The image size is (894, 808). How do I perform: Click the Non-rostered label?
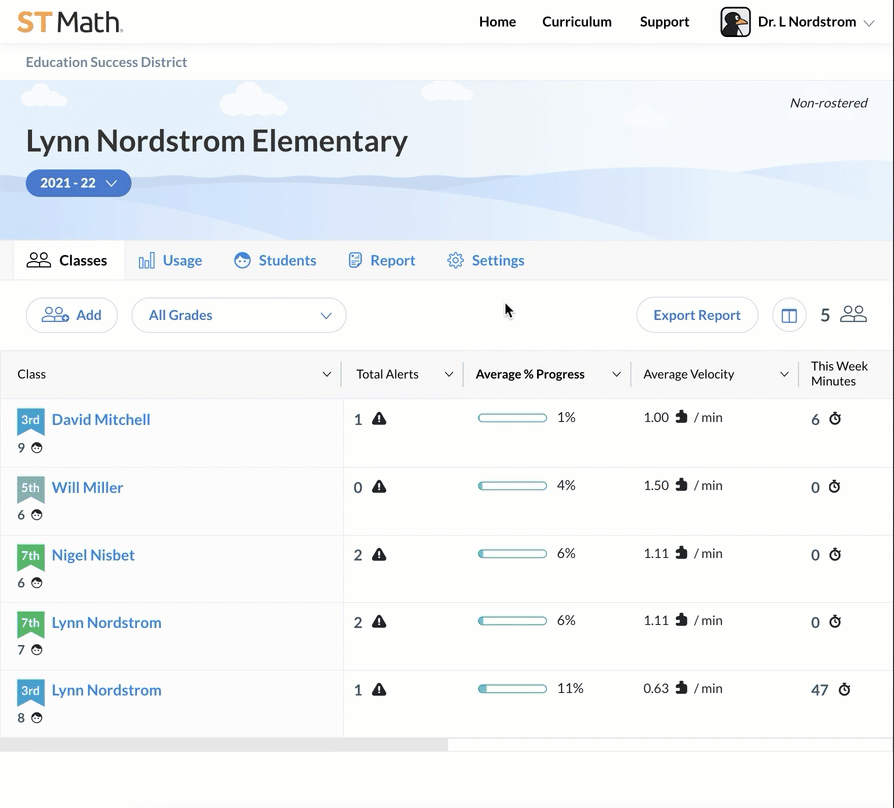tap(828, 103)
